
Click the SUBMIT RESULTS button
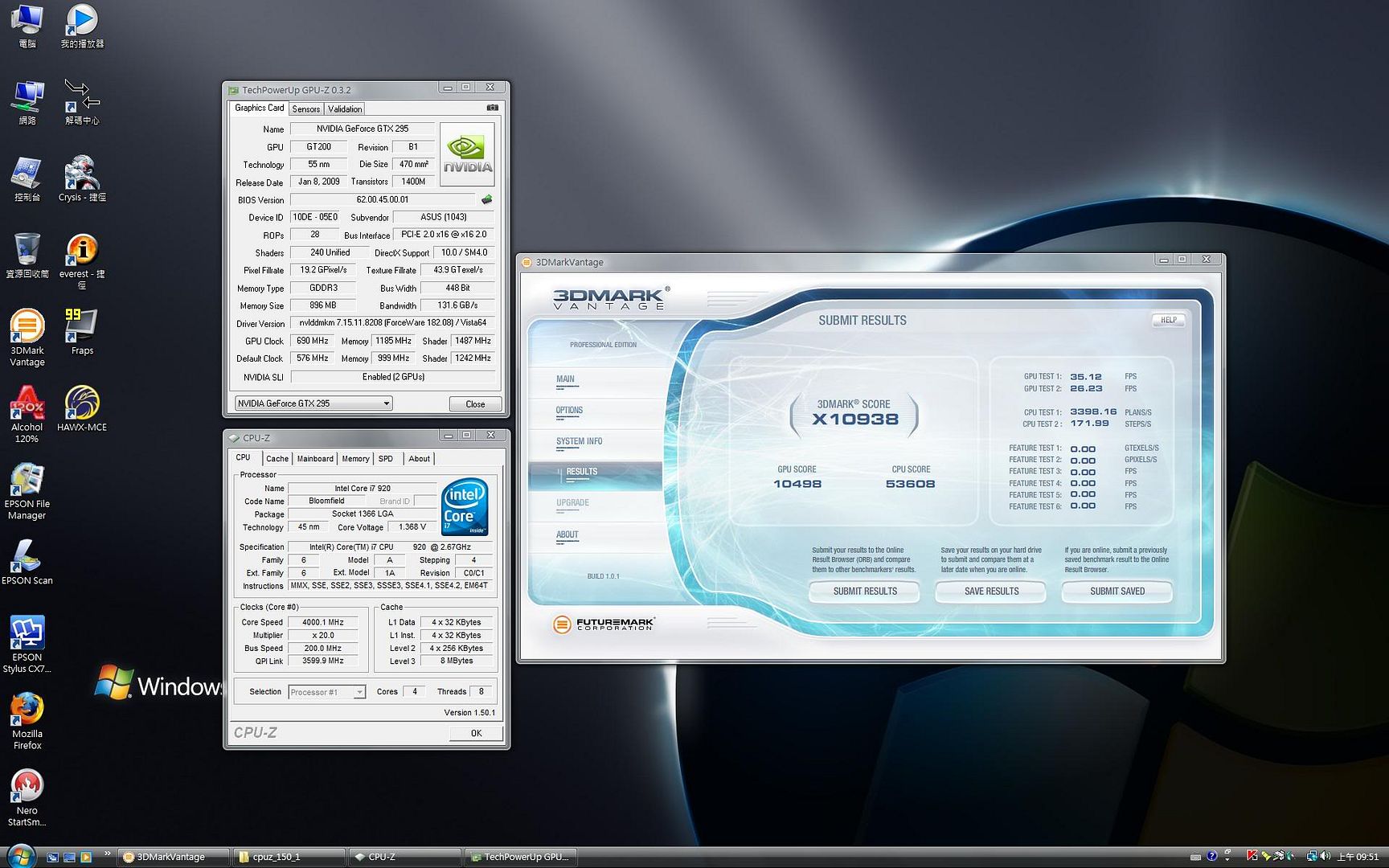click(865, 592)
